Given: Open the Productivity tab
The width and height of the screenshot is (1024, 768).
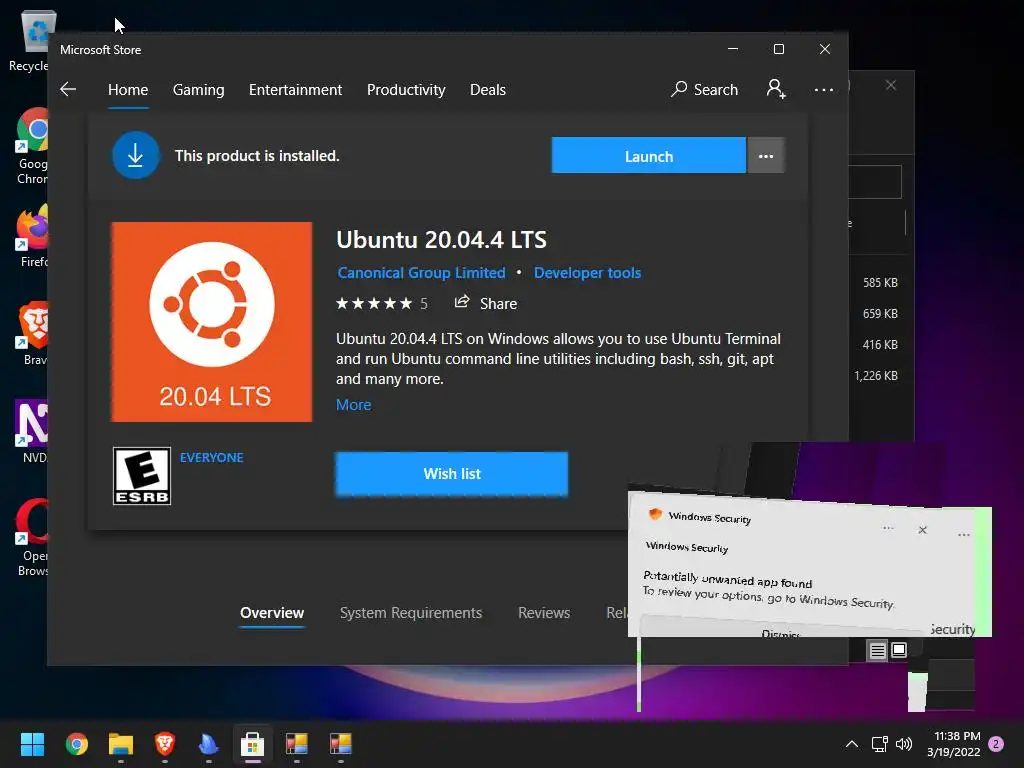Looking at the screenshot, I should click(x=406, y=90).
